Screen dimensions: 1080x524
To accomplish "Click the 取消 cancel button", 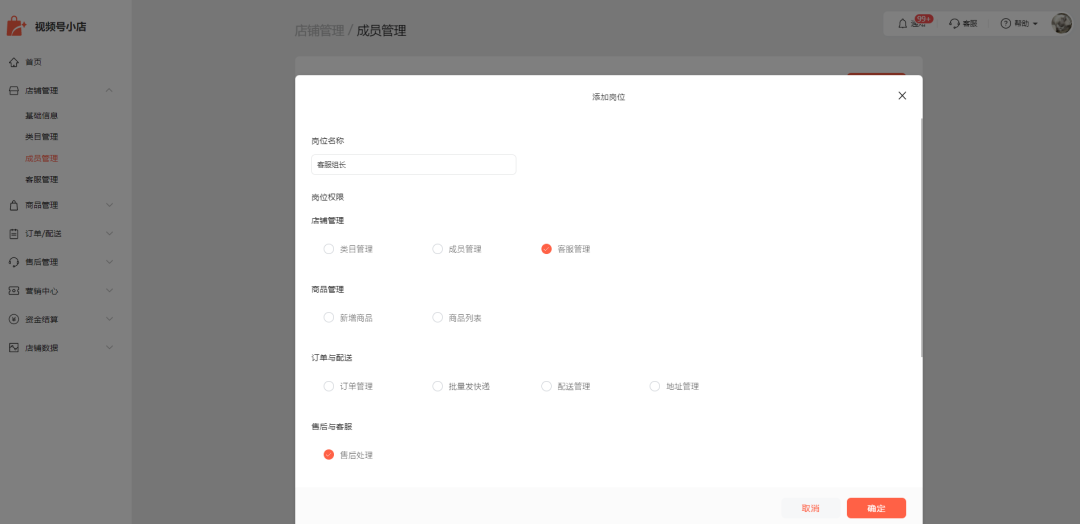I will click(x=811, y=508).
